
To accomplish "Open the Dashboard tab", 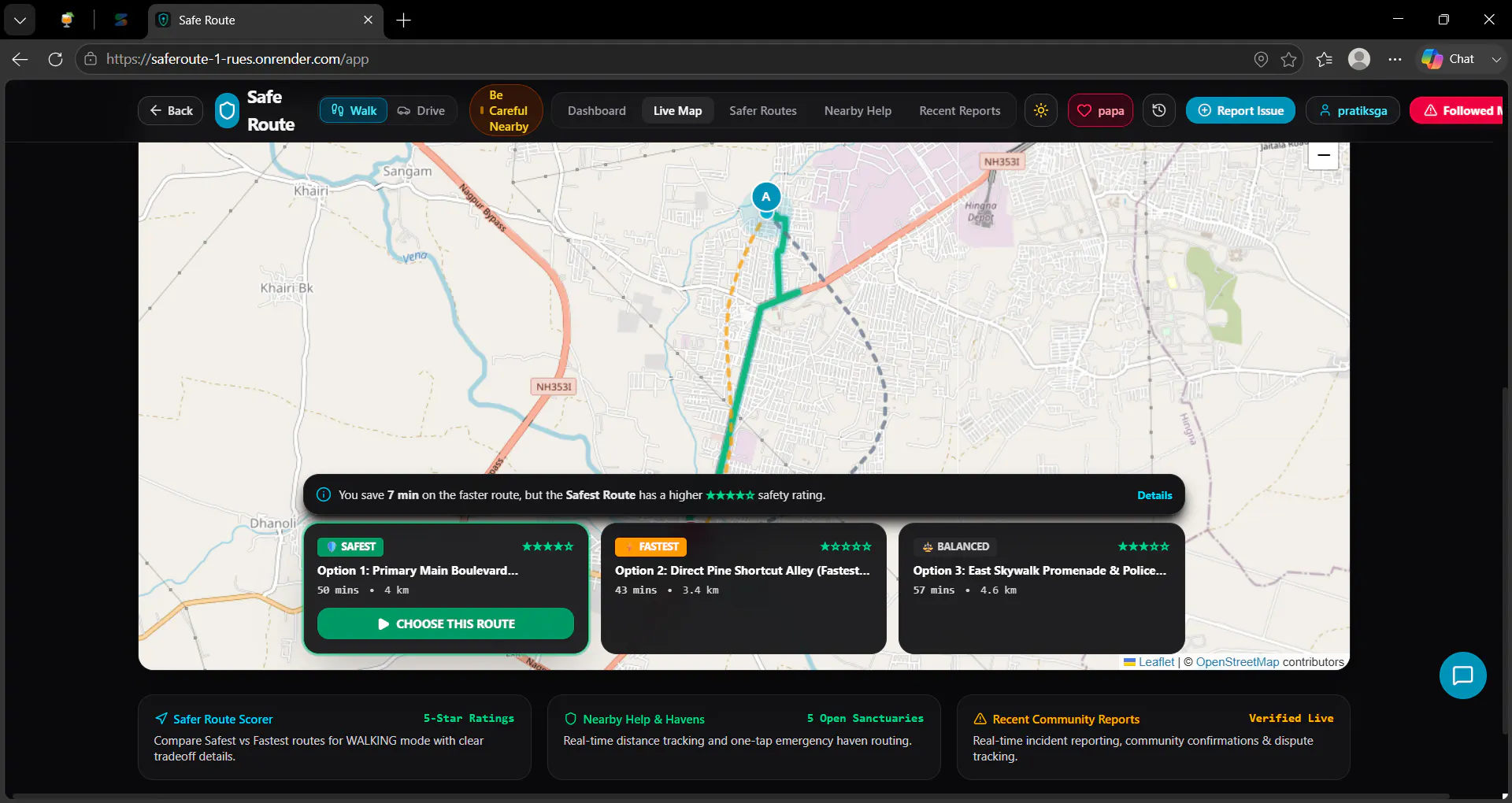I will pyautogui.click(x=597, y=110).
